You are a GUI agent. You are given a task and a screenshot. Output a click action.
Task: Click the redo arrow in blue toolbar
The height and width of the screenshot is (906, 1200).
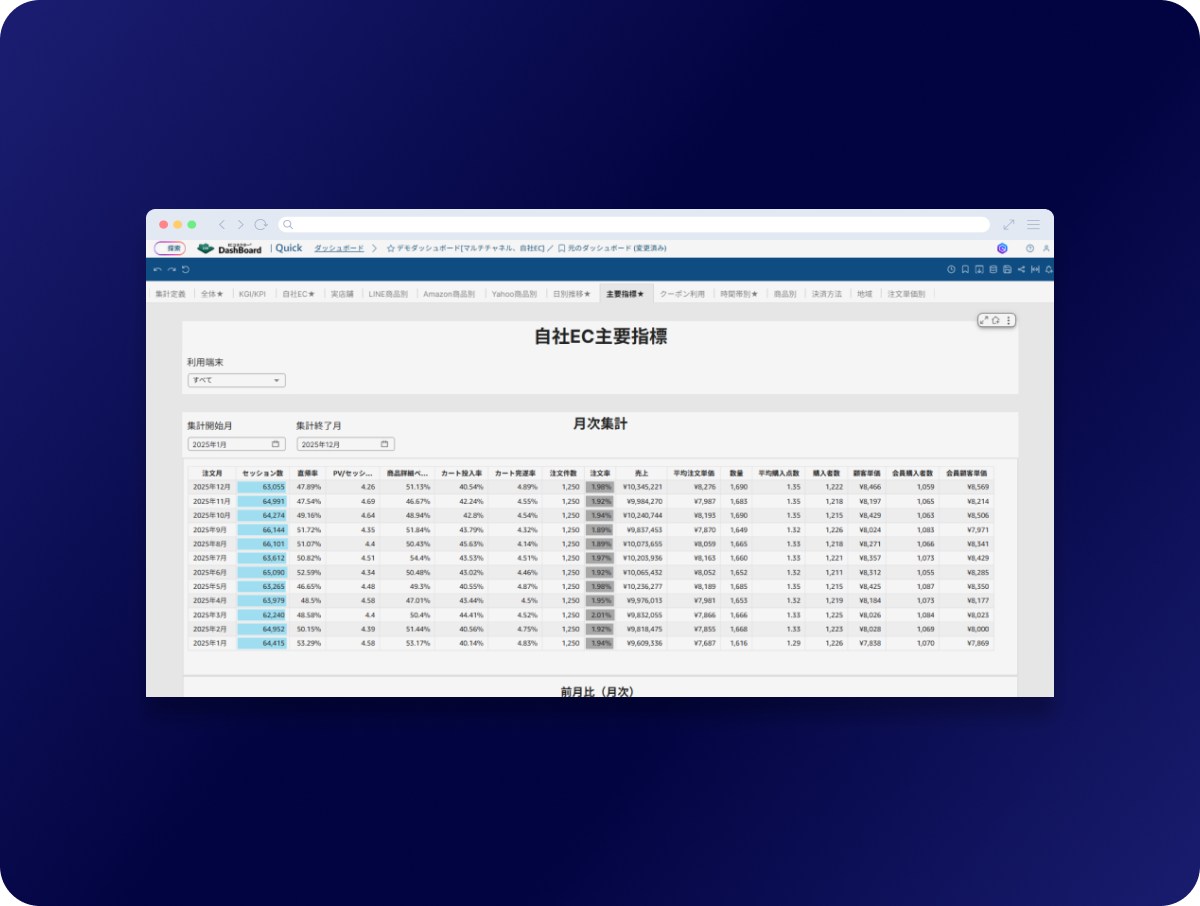tap(172, 269)
